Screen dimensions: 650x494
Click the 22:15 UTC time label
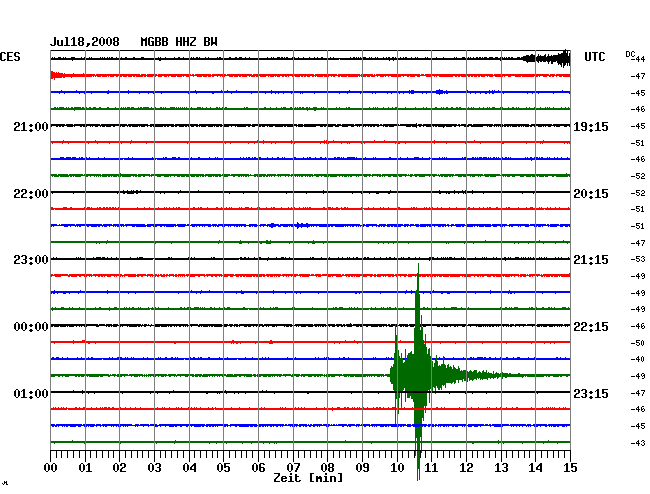click(x=591, y=327)
